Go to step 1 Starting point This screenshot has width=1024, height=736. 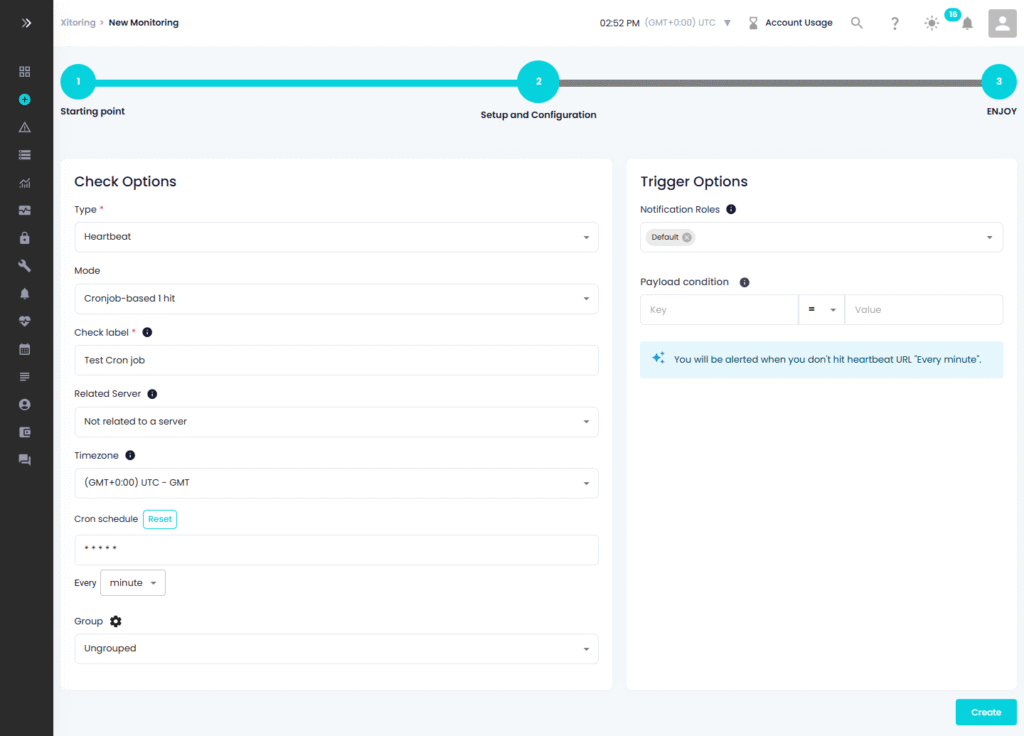tap(78, 81)
